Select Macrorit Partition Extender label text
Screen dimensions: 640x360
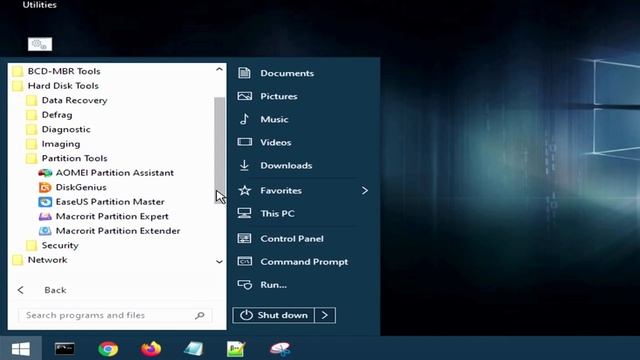pos(118,231)
